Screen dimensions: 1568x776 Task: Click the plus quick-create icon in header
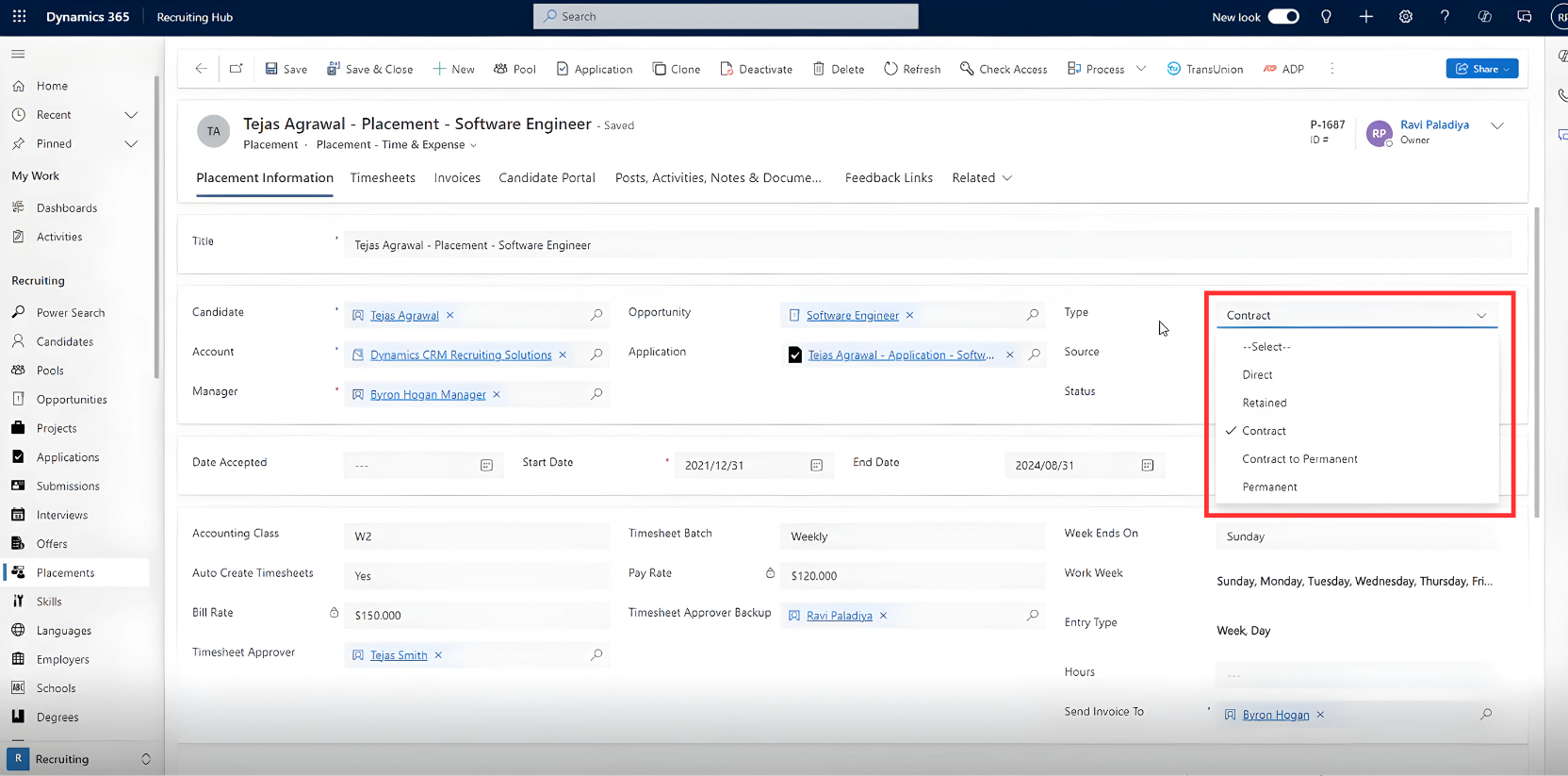point(1365,17)
